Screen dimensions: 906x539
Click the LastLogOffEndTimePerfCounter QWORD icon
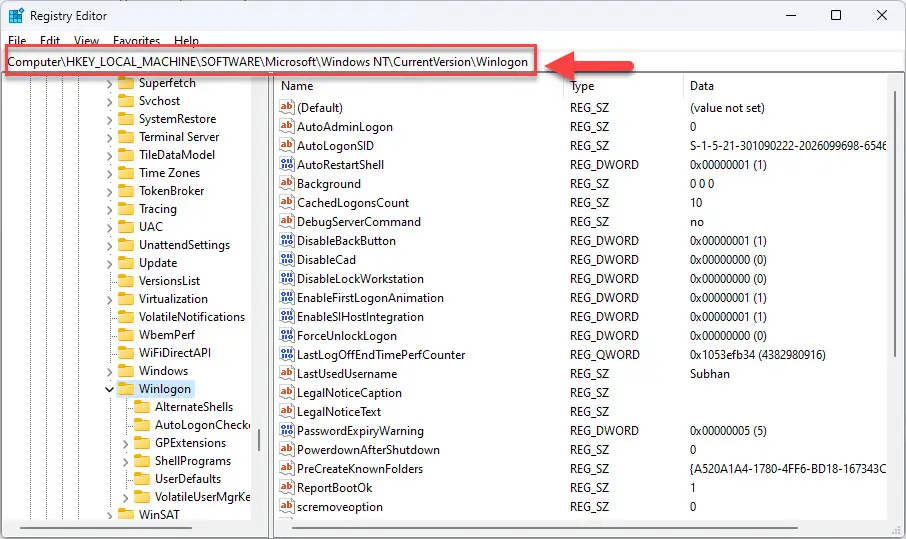click(287, 355)
